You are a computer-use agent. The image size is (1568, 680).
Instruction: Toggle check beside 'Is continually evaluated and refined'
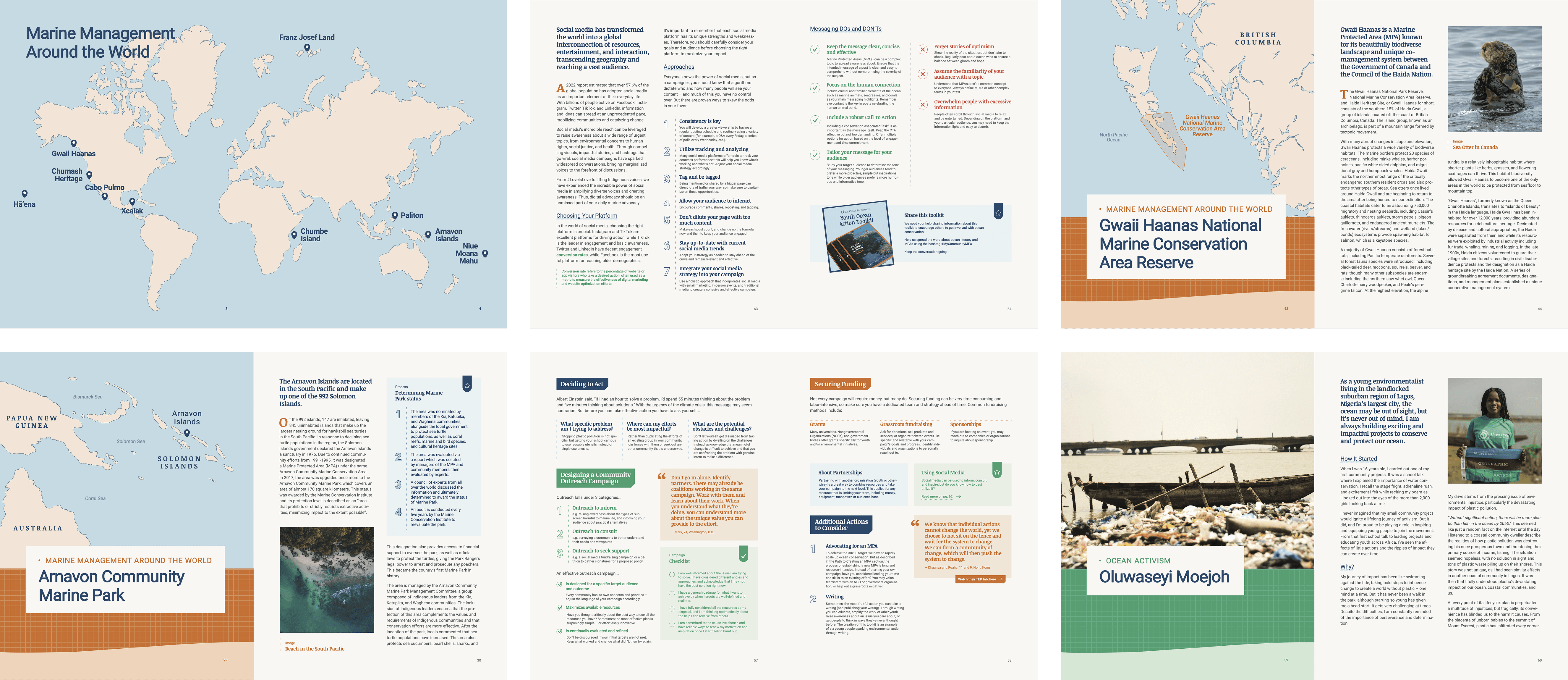(x=559, y=631)
